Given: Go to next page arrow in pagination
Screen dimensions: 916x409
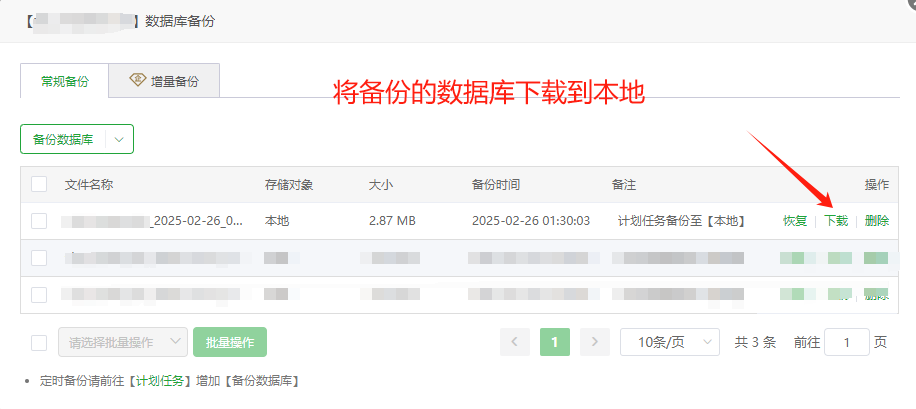Looking at the screenshot, I should [x=594, y=342].
